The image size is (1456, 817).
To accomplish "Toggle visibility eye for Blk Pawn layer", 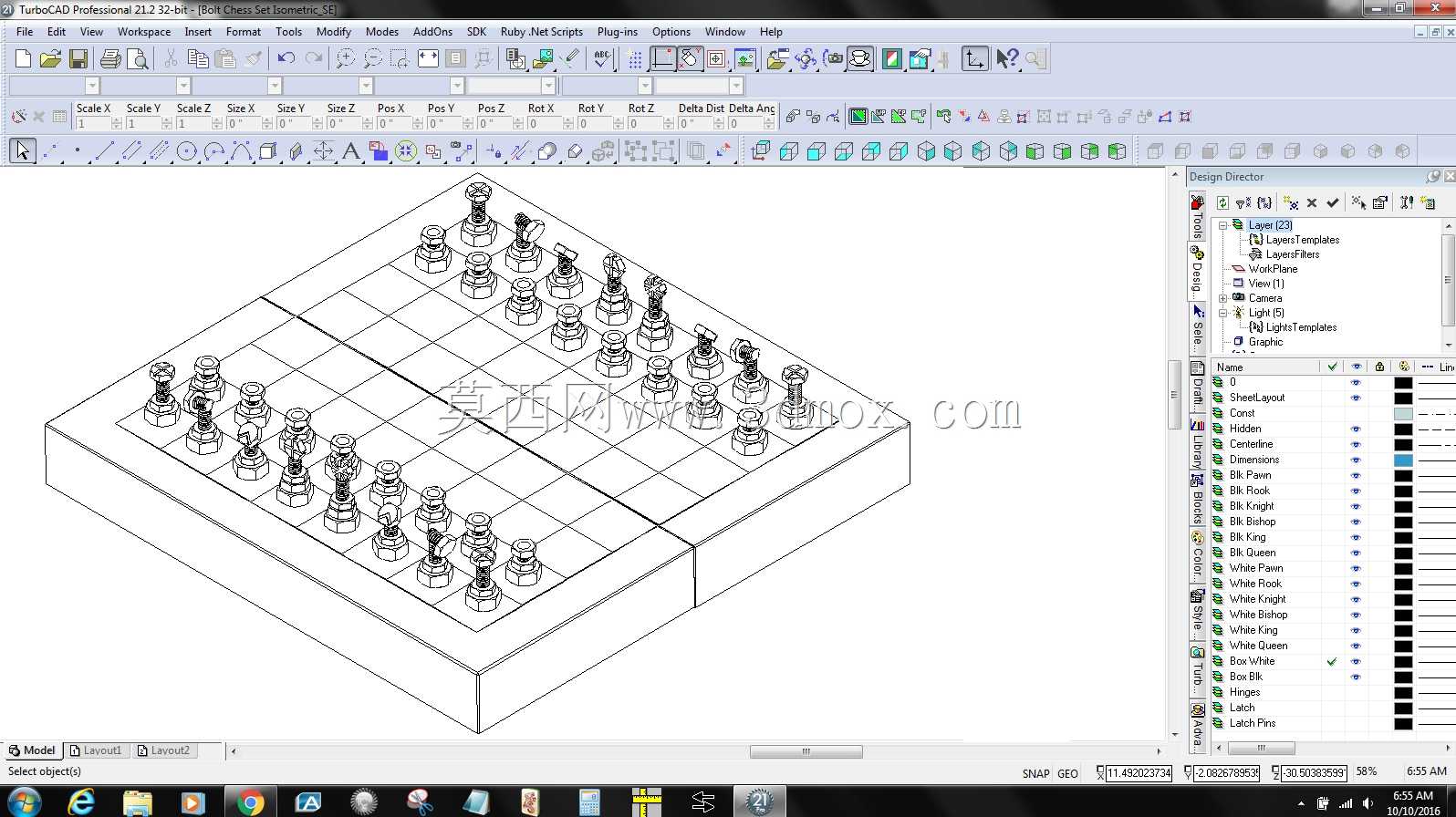I will (1356, 475).
